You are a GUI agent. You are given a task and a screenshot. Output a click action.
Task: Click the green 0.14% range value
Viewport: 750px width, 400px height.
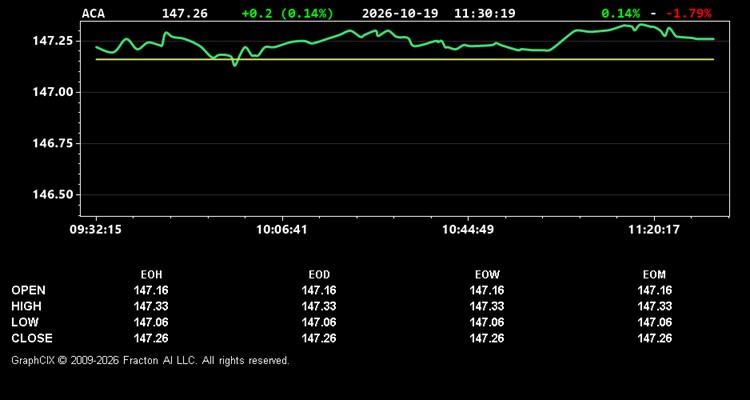(620, 13)
